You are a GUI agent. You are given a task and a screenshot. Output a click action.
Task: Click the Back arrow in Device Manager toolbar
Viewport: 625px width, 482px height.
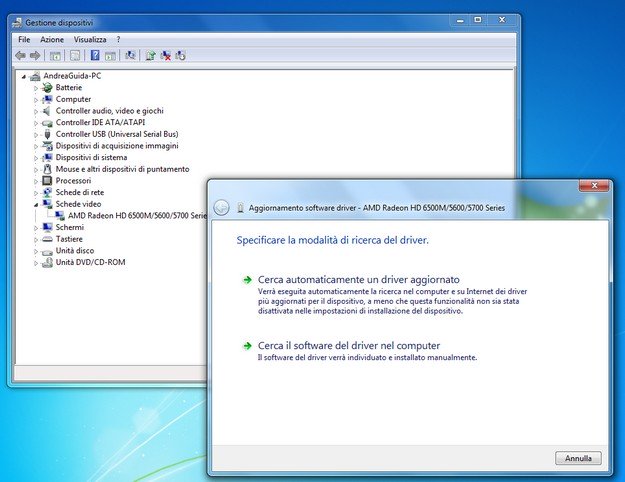pos(20,55)
